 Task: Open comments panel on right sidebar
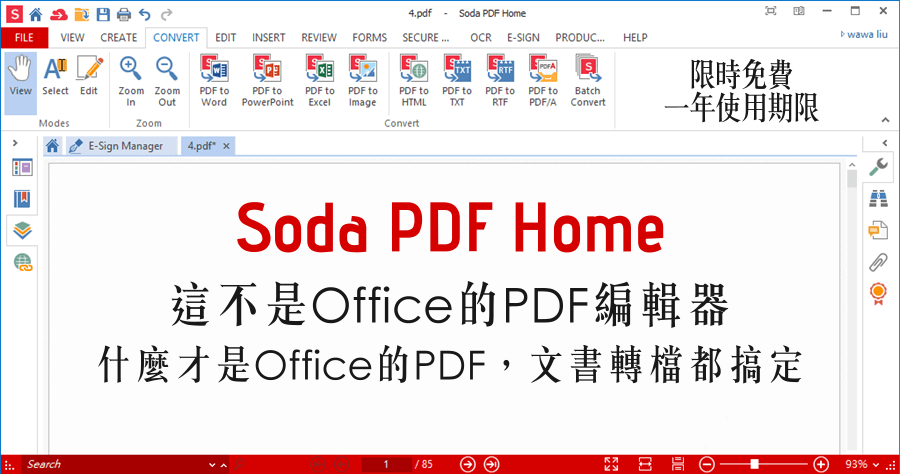878,231
